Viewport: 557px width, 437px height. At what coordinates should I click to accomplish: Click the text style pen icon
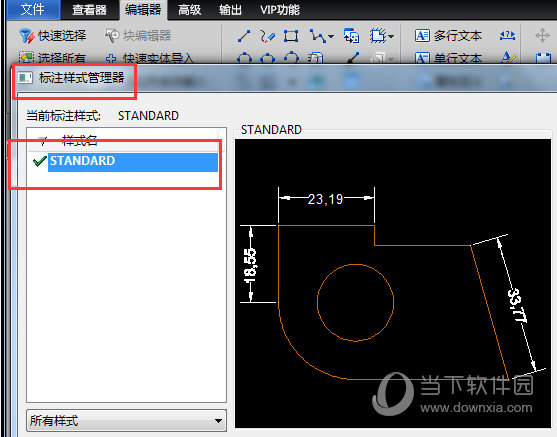[508, 58]
